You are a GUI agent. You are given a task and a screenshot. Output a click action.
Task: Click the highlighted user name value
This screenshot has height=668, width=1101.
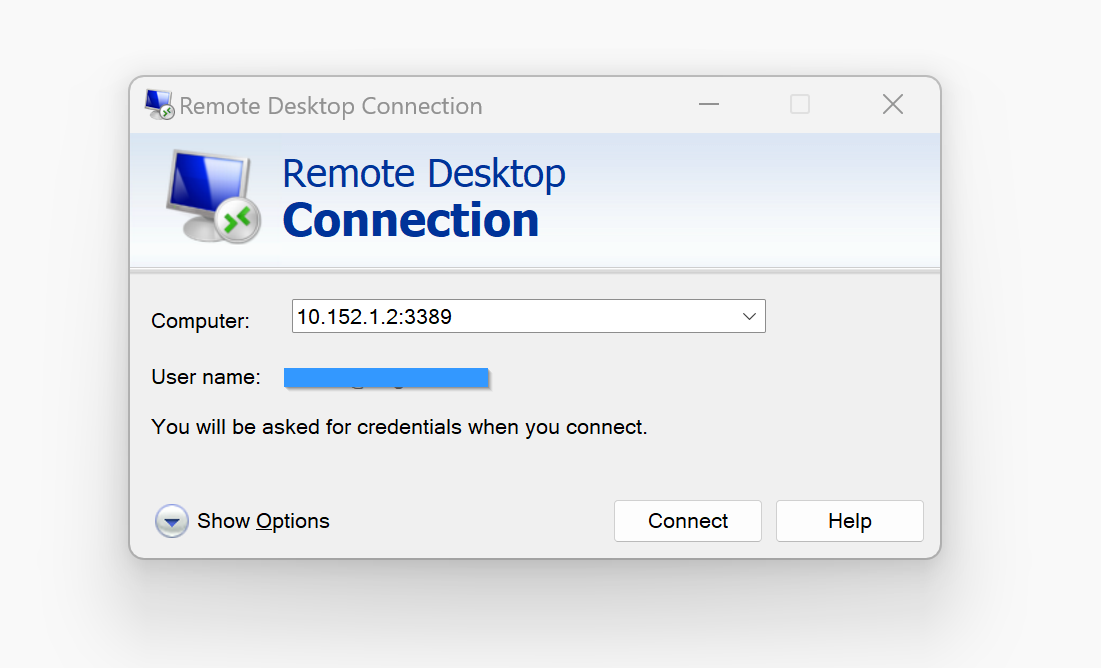pyautogui.click(x=385, y=377)
